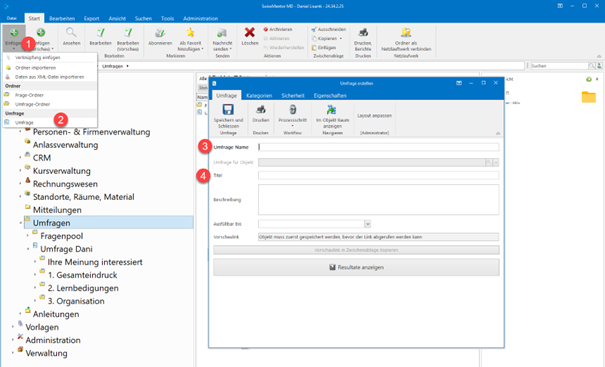Screen dimensions: 605x367
Task: Open the Export ribbon tab
Action: click(x=91, y=18)
